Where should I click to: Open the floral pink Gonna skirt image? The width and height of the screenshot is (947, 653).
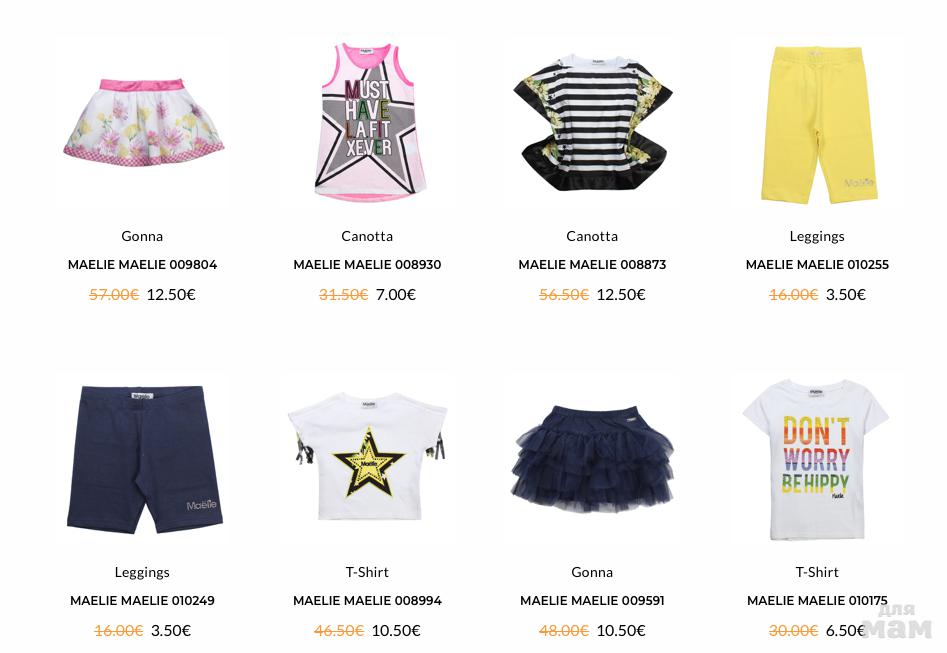click(143, 122)
